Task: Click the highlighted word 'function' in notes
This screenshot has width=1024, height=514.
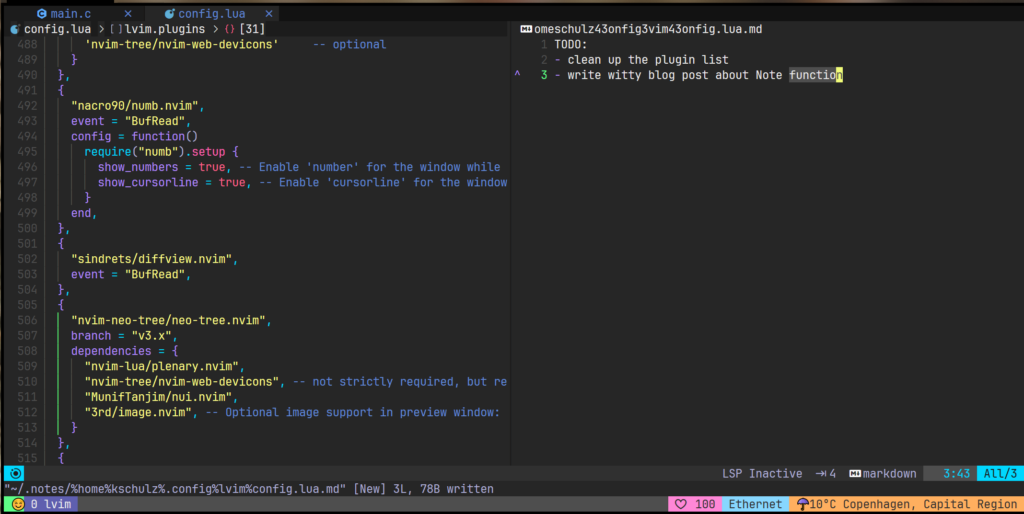Action: pyautogui.click(x=816, y=75)
